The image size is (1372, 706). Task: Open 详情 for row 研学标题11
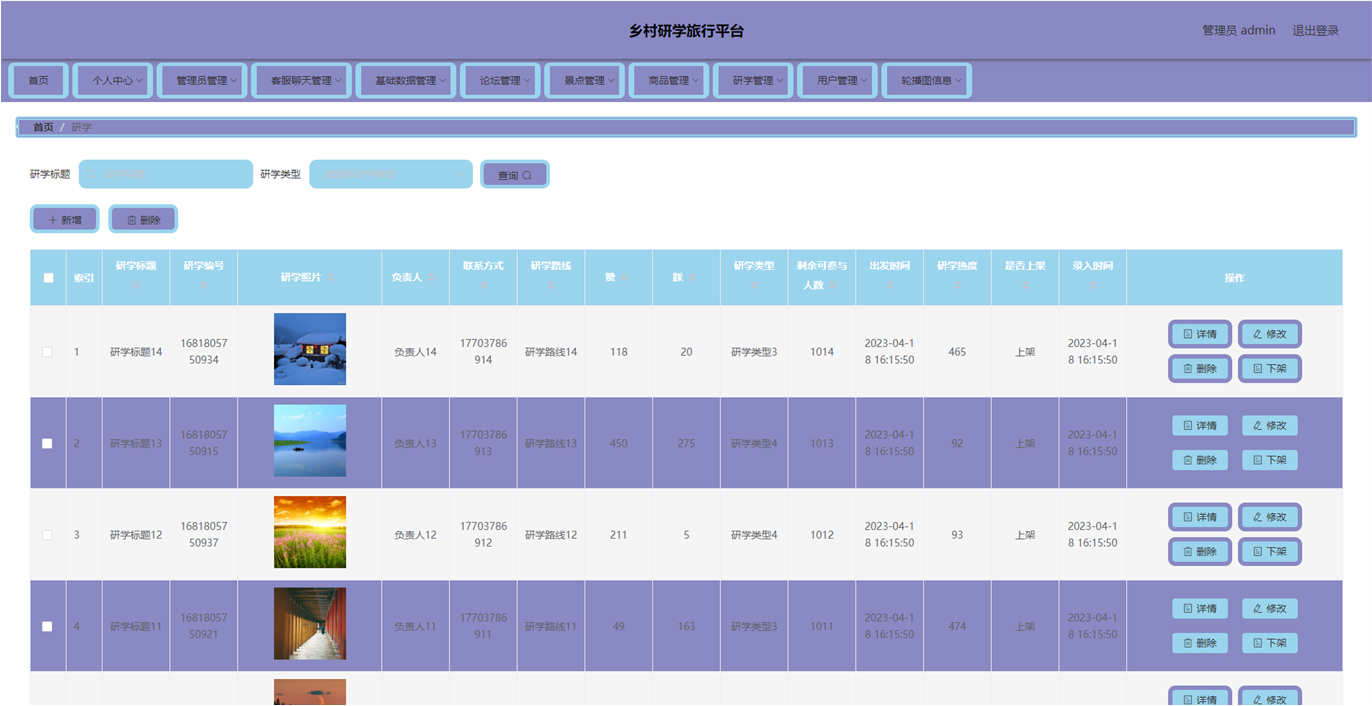[1200, 608]
